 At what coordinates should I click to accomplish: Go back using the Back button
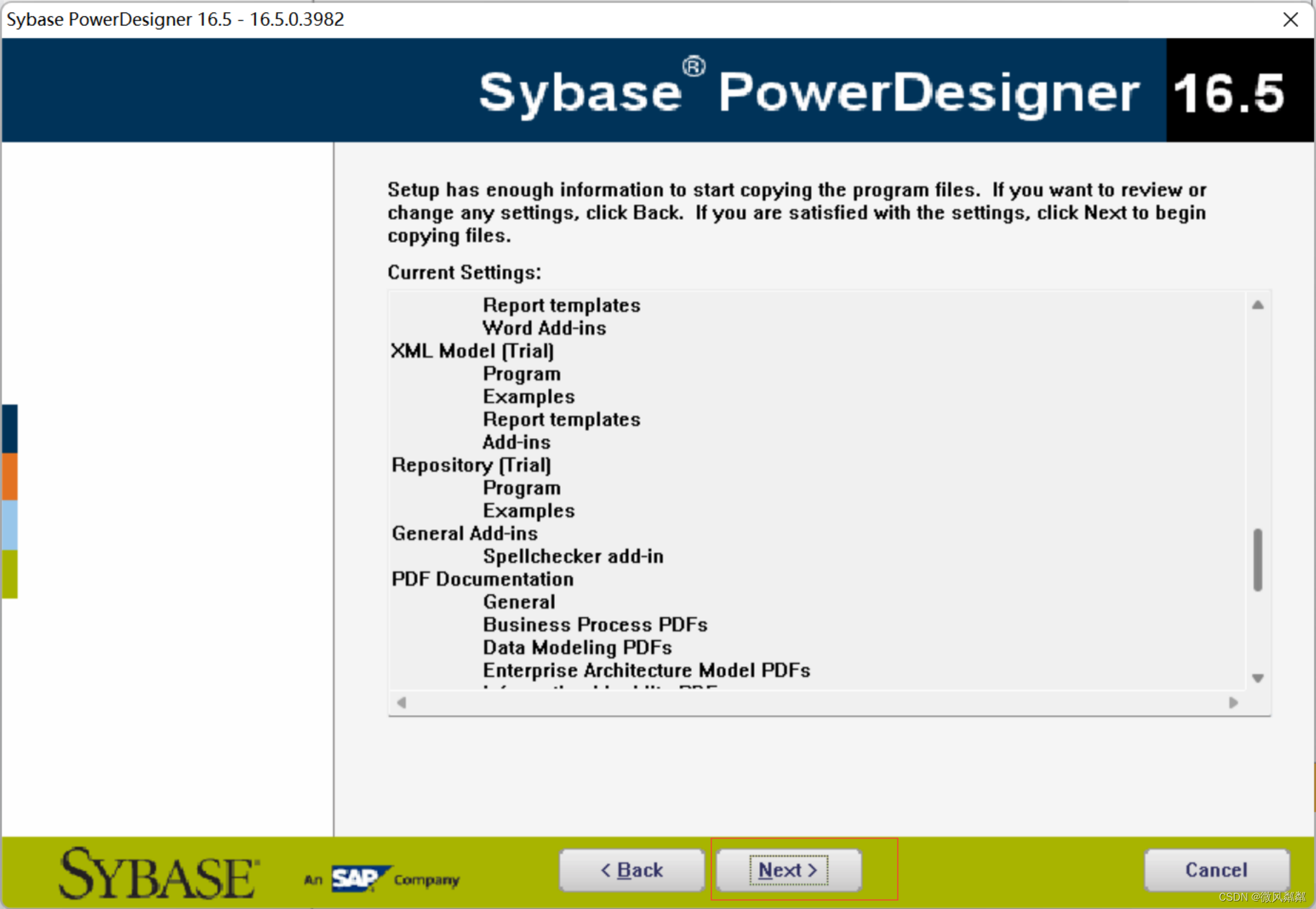click(632, 870)
